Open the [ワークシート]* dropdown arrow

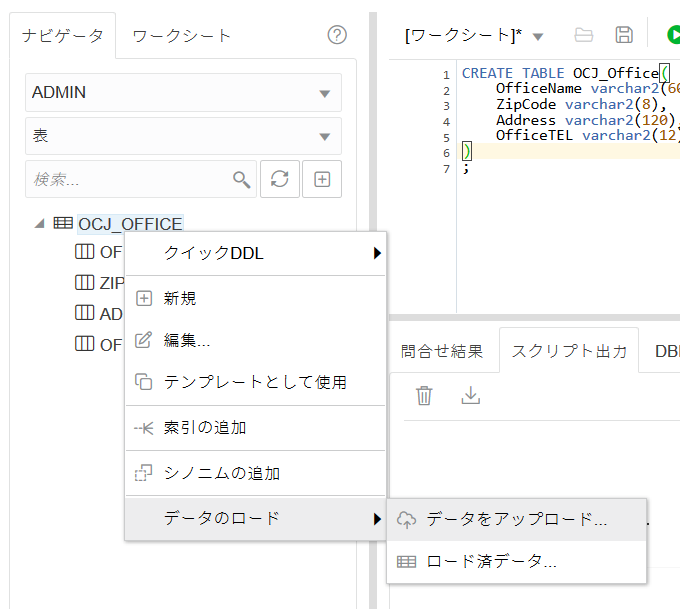538,37
